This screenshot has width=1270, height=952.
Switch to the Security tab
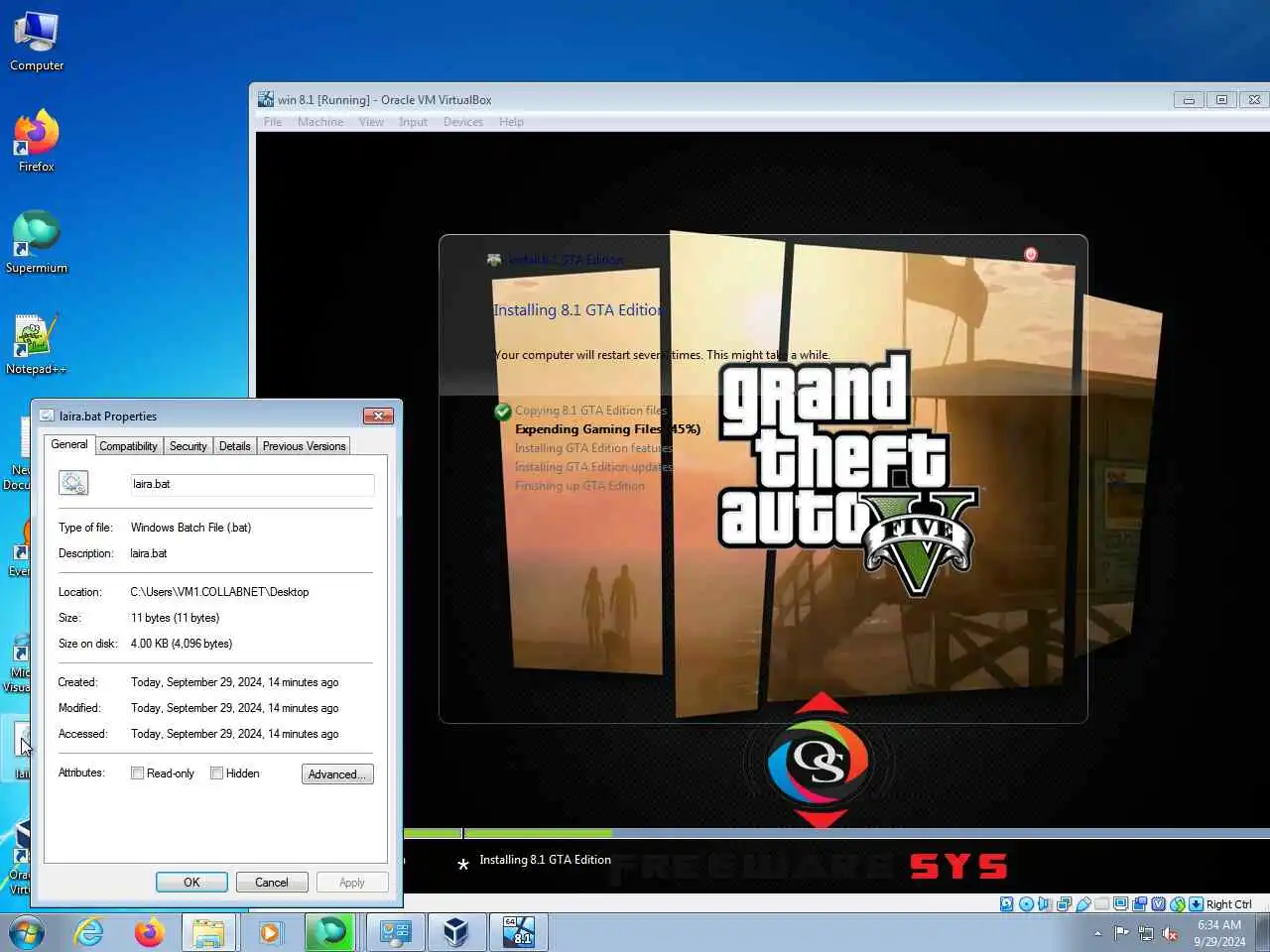pyautogui.click(x=188, y=446)
